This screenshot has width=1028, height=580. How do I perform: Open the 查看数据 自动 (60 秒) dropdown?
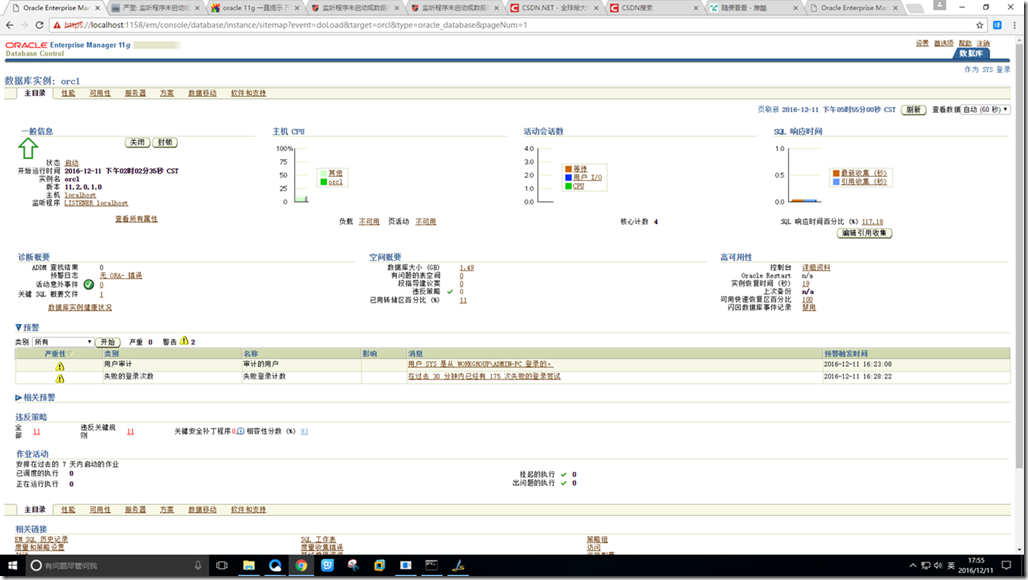tap(985, 109)
